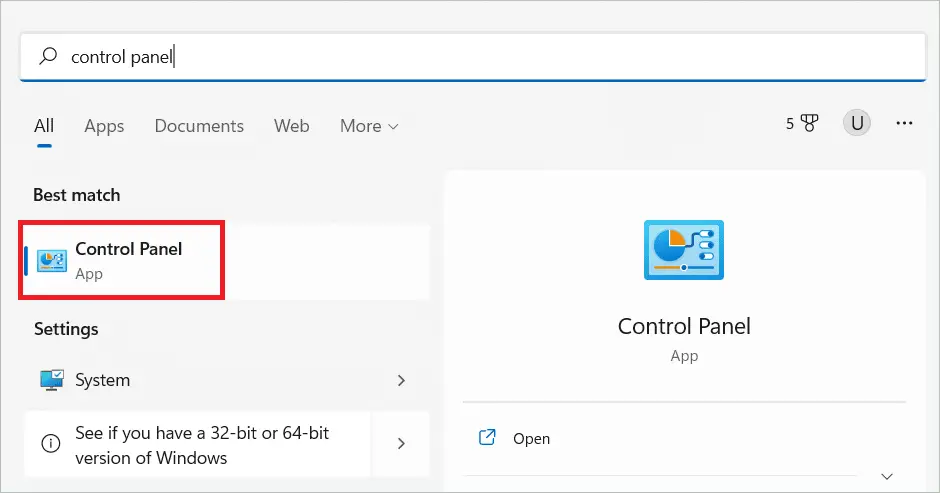Open Control Panel best match result
Image resolution: width=940 pixels, height=493 pixels.
tap(227, 261)
